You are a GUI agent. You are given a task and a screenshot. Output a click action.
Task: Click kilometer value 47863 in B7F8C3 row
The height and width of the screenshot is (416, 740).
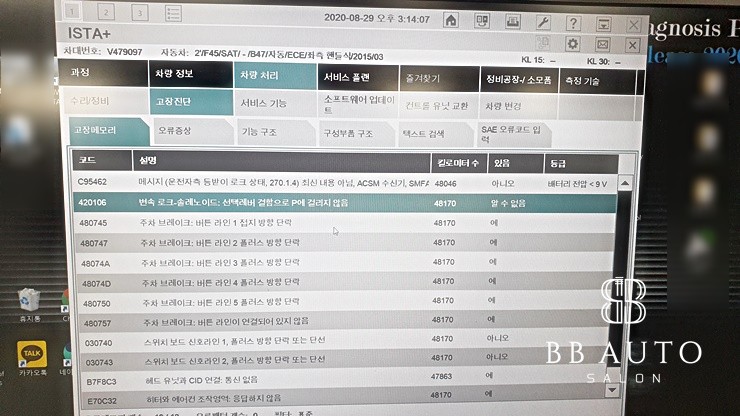(x=442, y=376)
